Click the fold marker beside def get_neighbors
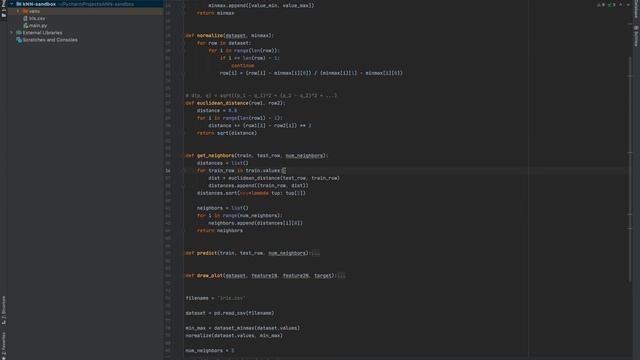 [183, 156]
